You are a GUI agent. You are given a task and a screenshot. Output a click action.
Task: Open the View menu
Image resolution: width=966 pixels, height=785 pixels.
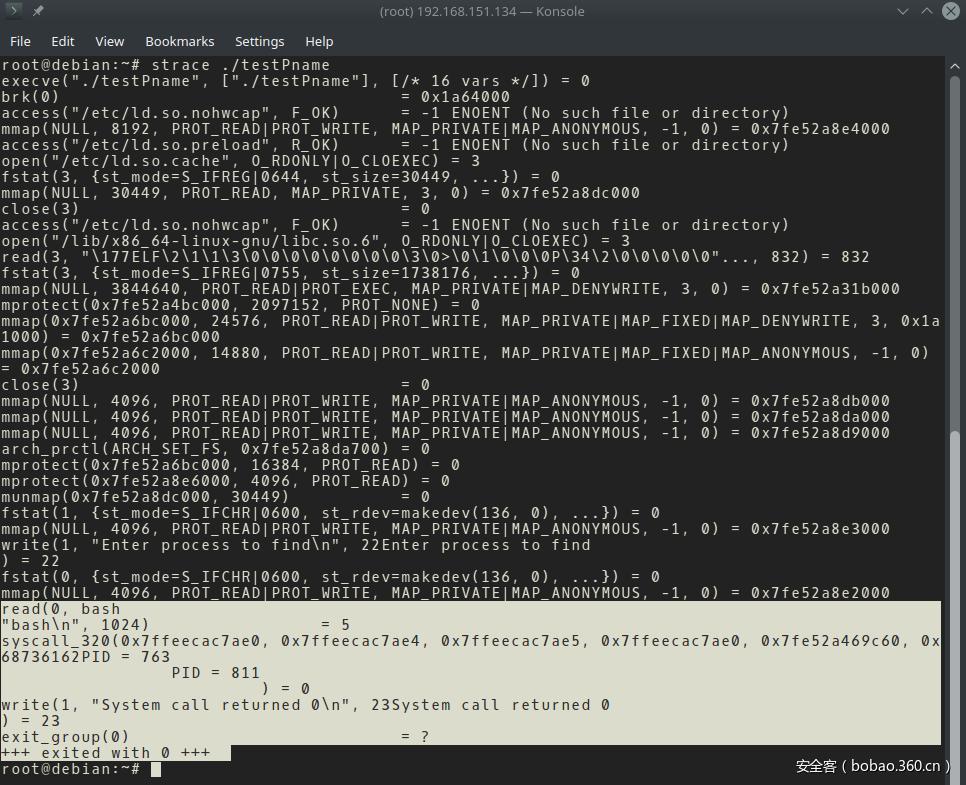pyautogui.click(x=109, y=41)
